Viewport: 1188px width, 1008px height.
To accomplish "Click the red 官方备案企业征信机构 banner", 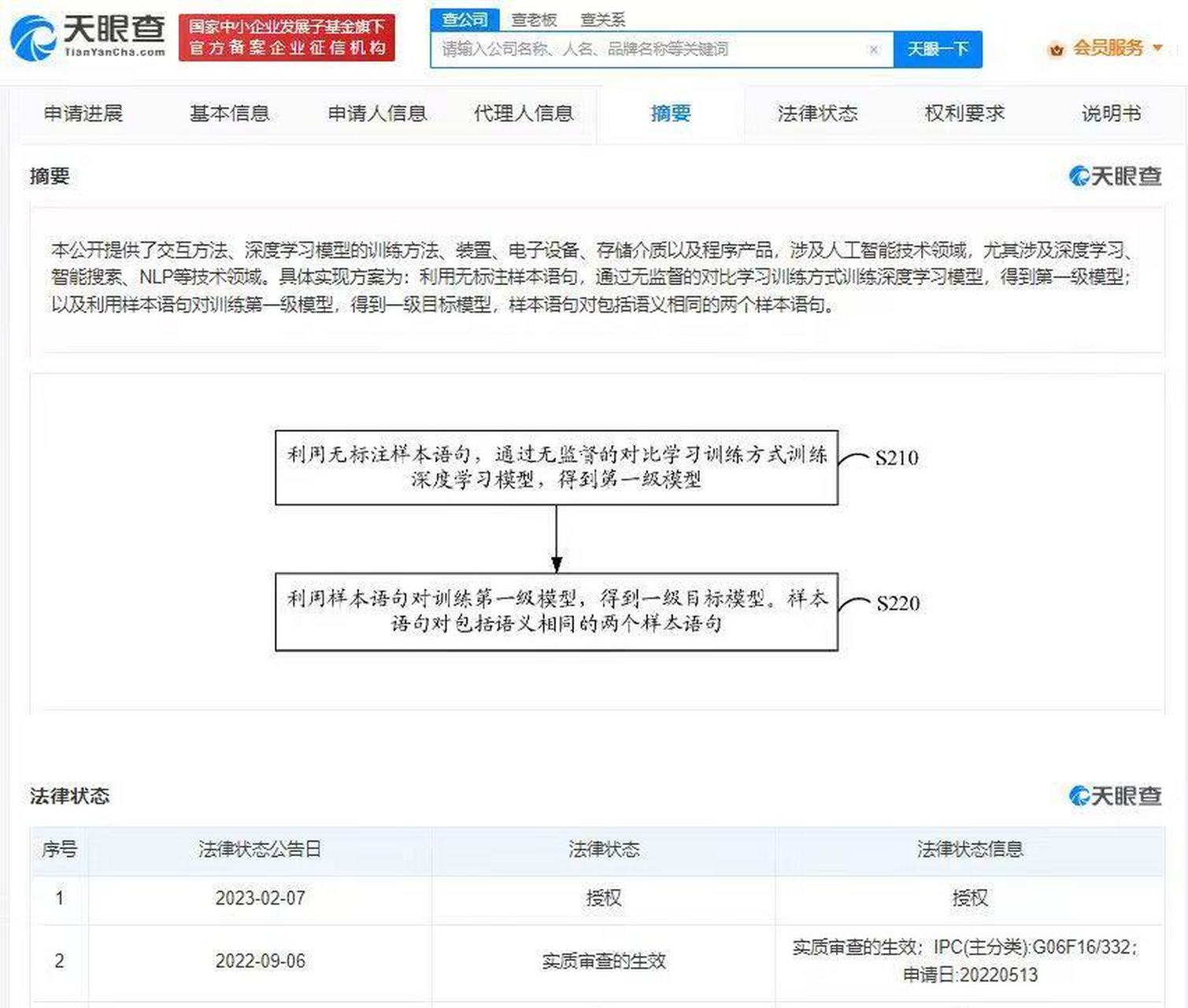I will [x=287, y=37].
